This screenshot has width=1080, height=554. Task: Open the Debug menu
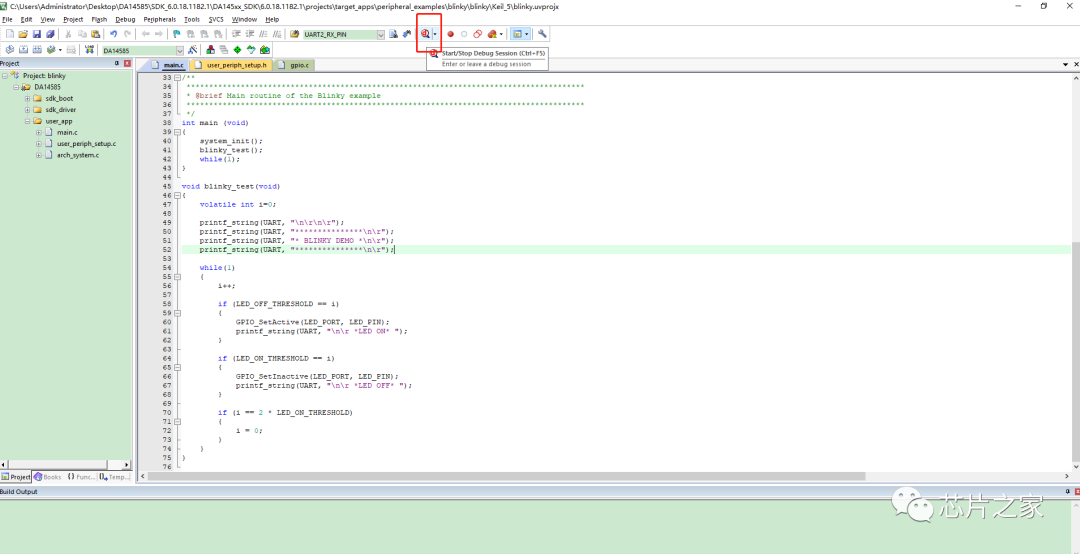point(125,19)
